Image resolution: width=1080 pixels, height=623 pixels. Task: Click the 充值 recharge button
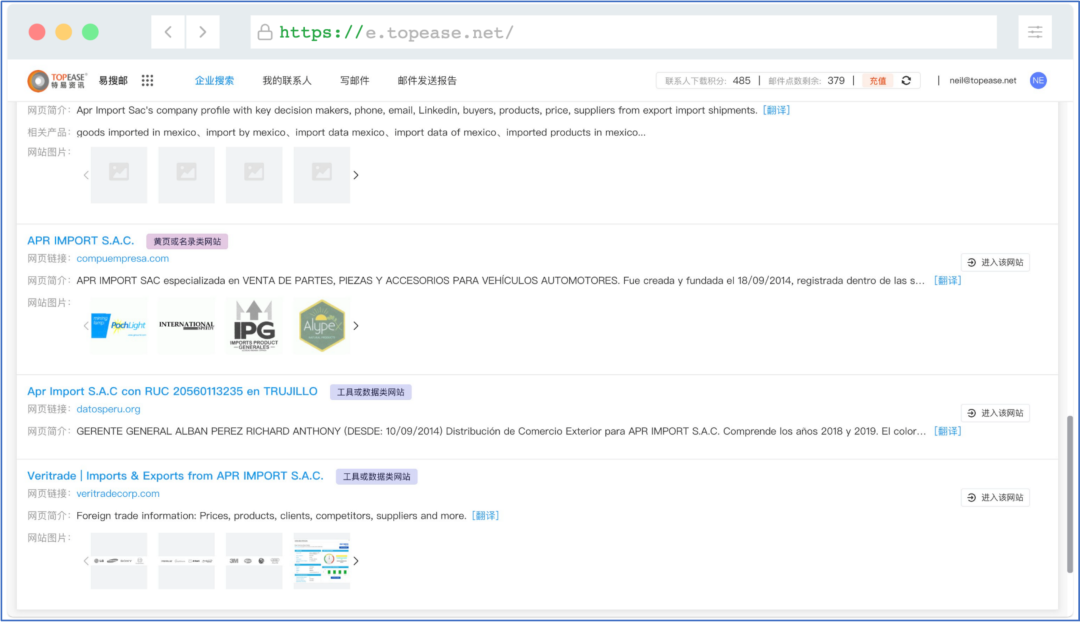coord(878,81)
